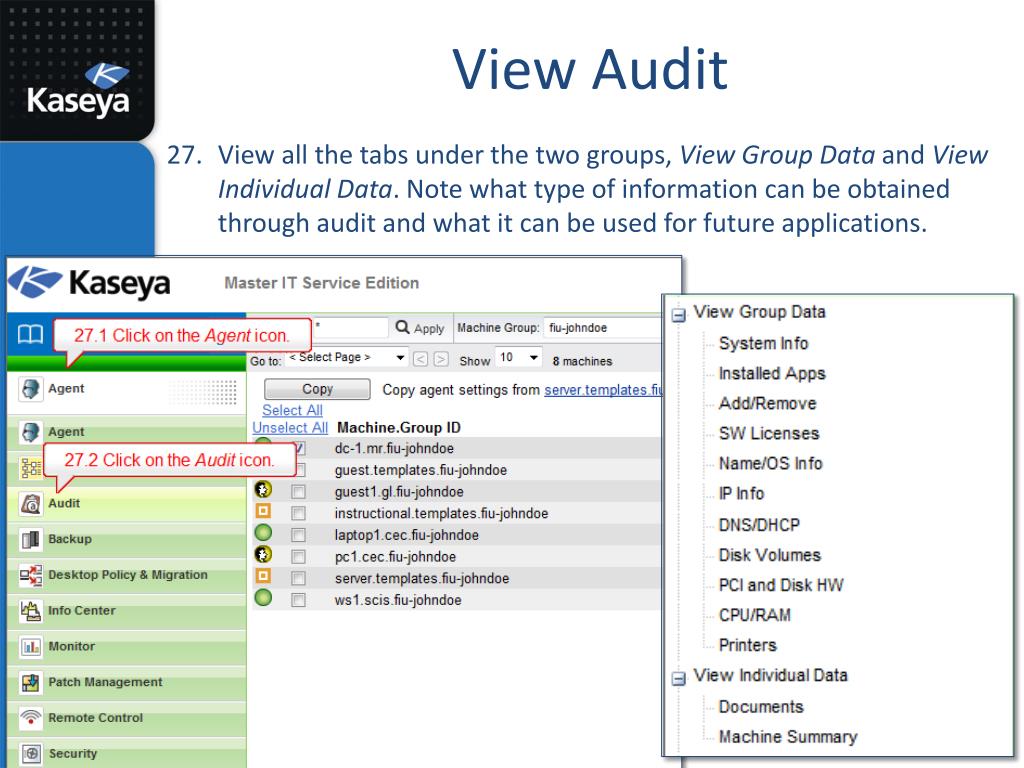
Task: Open the Info Center icon
Action: pos(30,611)
